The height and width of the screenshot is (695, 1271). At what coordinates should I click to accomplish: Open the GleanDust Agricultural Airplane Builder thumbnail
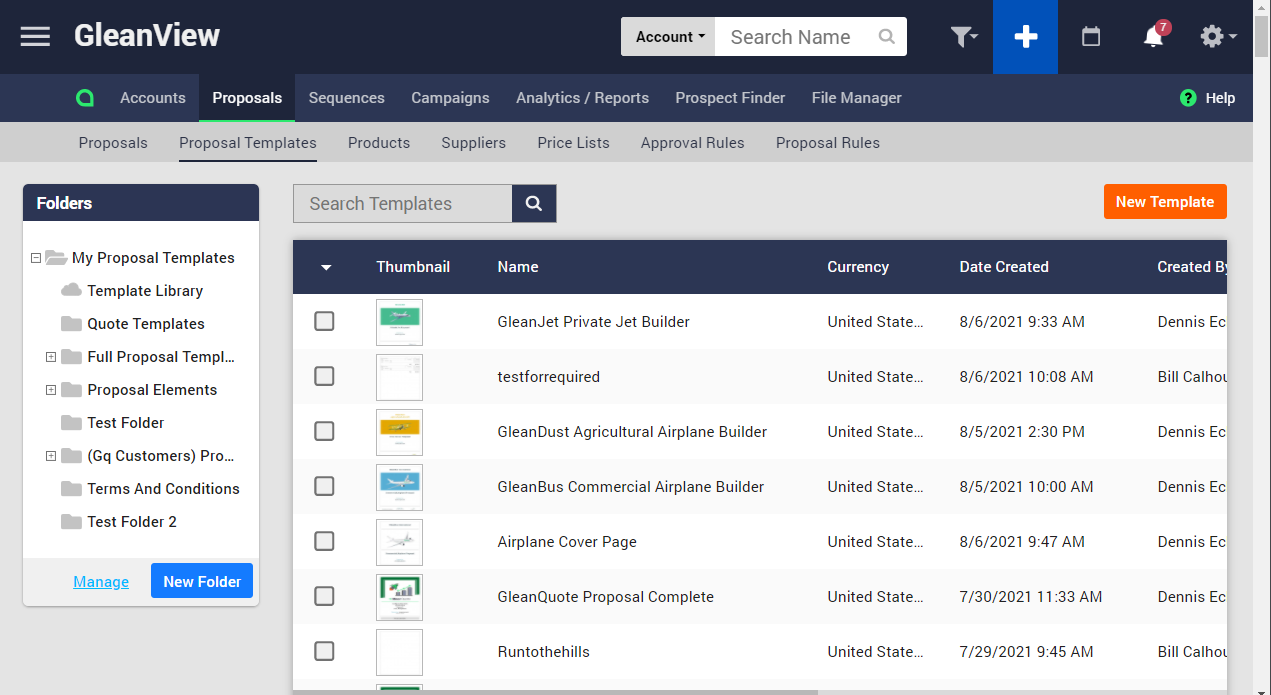point(399,432)
